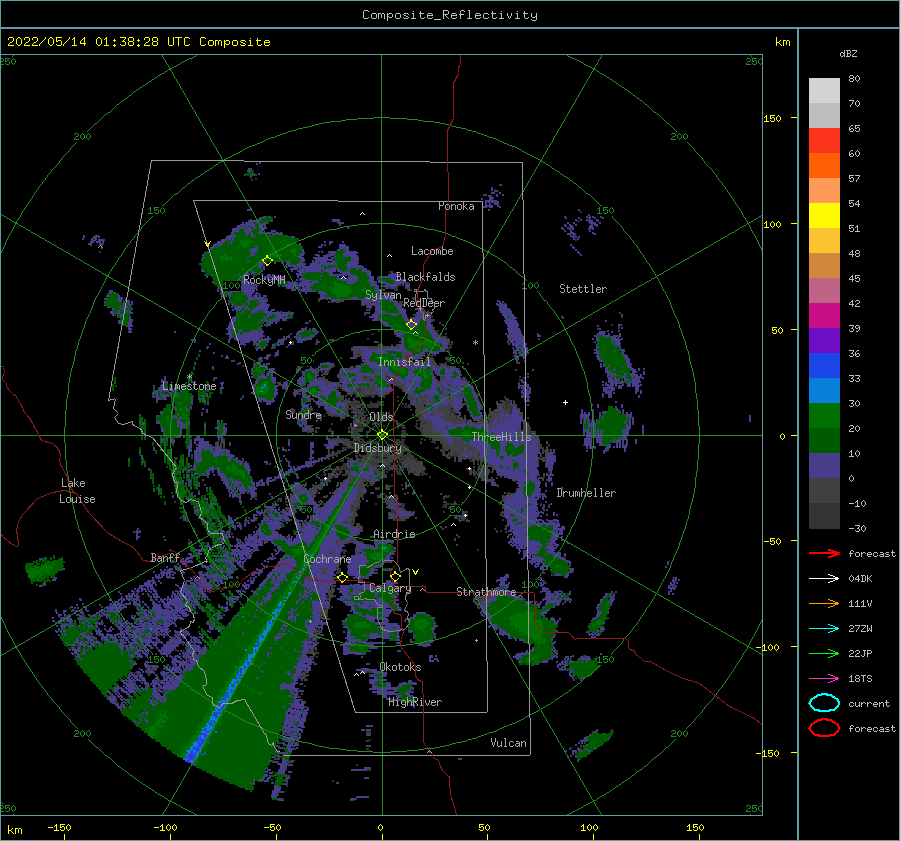Click the white cross marker west of Stettler
The width and height of the screenshot is (900, 841).
point(565,402)
